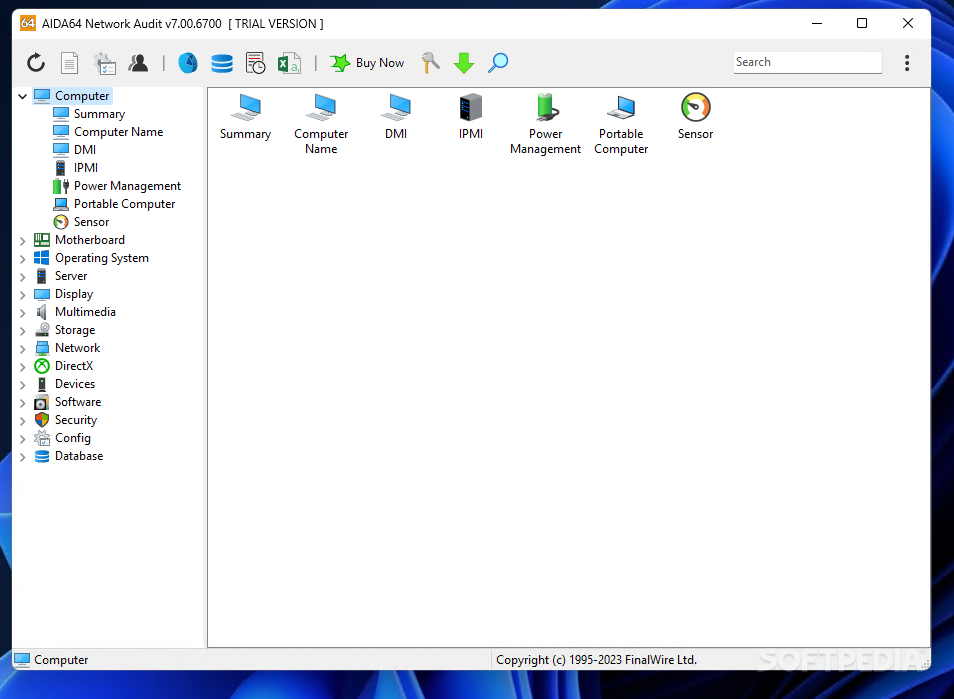954x699 pixels.
Task: Expand the Storage tree node
Action: [23, 331]
